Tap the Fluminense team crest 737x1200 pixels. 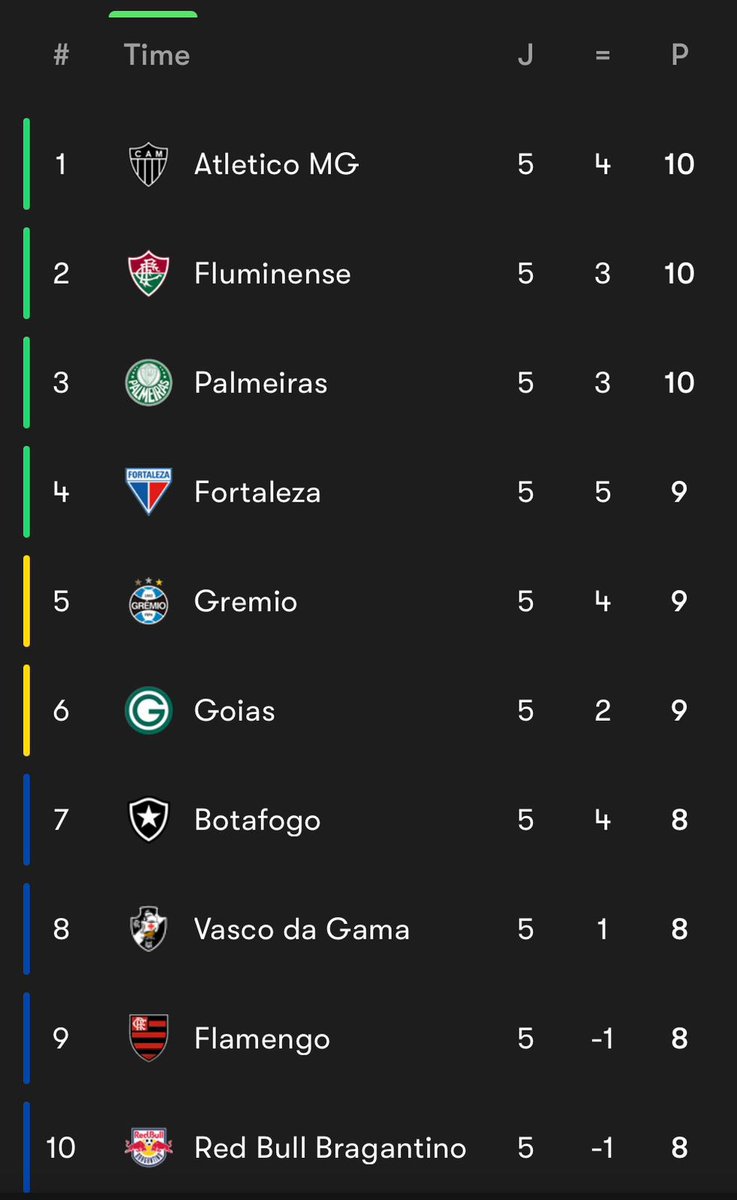[x=149, y=274]
